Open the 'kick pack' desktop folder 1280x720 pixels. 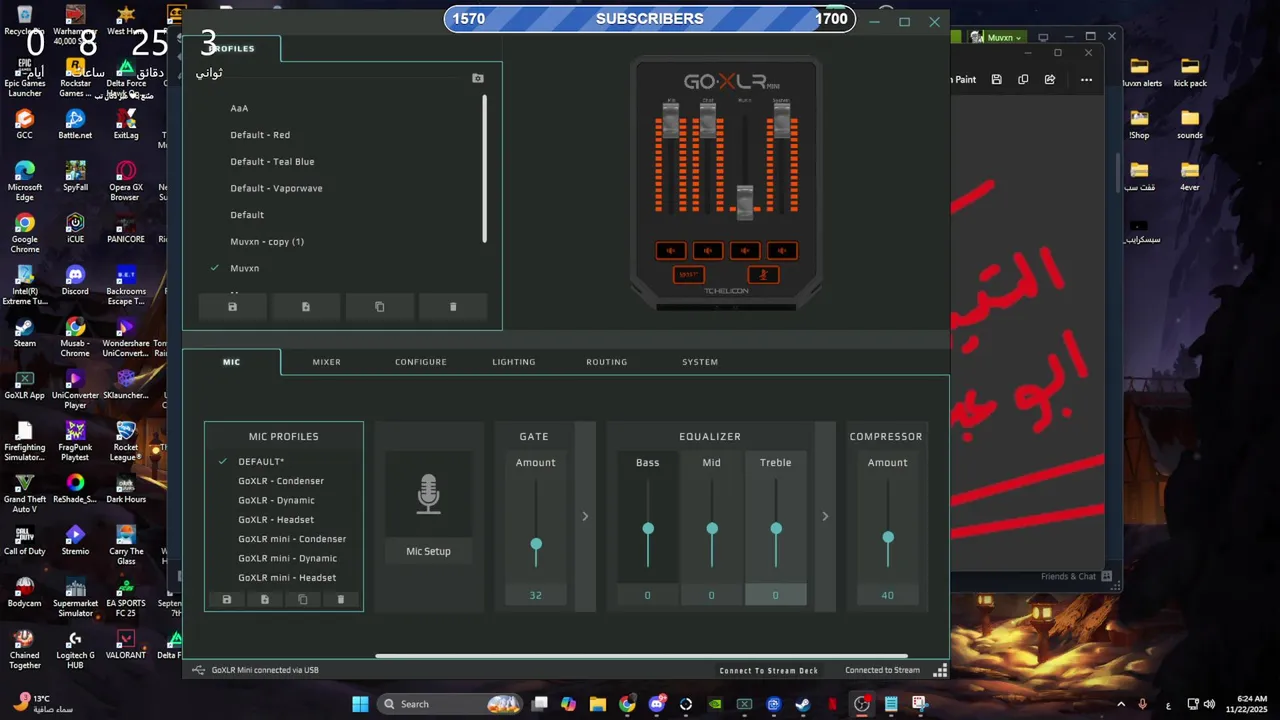[1189, 72]
